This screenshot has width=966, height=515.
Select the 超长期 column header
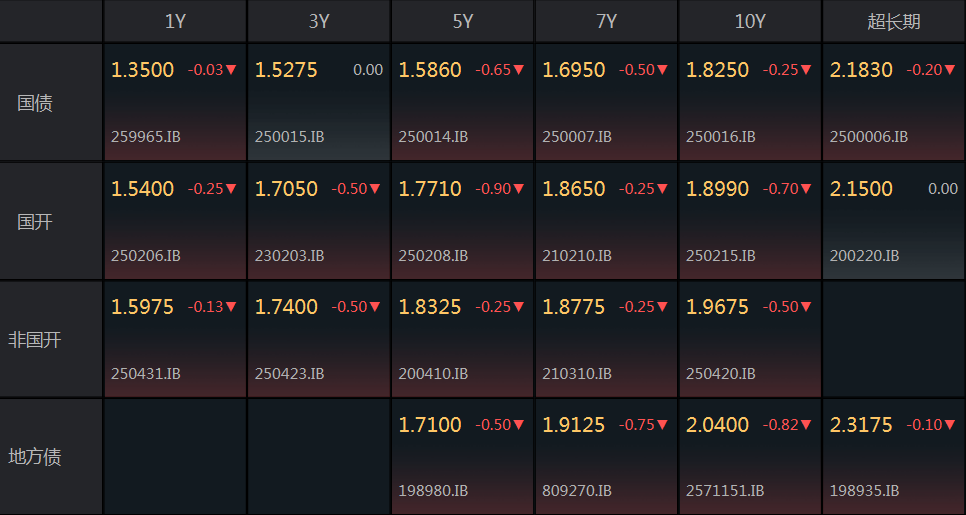(x=894, y=21)
